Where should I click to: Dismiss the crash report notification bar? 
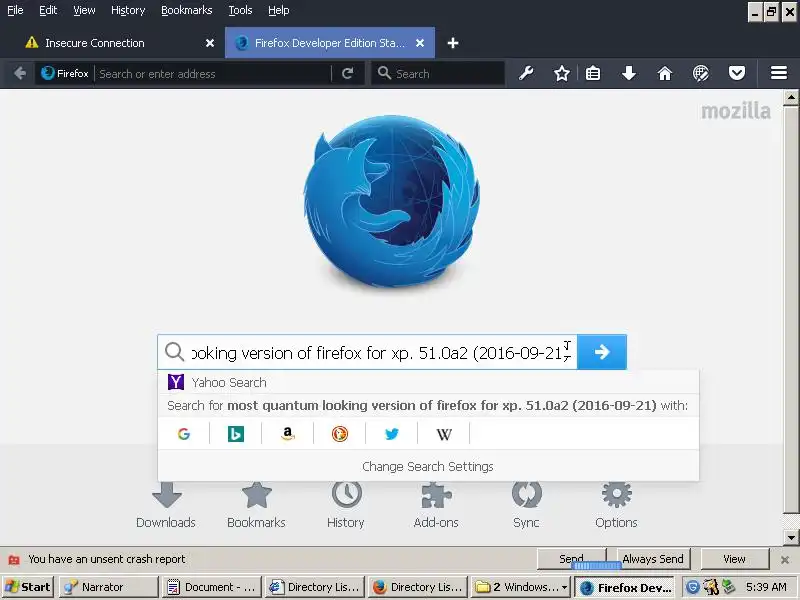pyautogui.click(x=785, y=560)
